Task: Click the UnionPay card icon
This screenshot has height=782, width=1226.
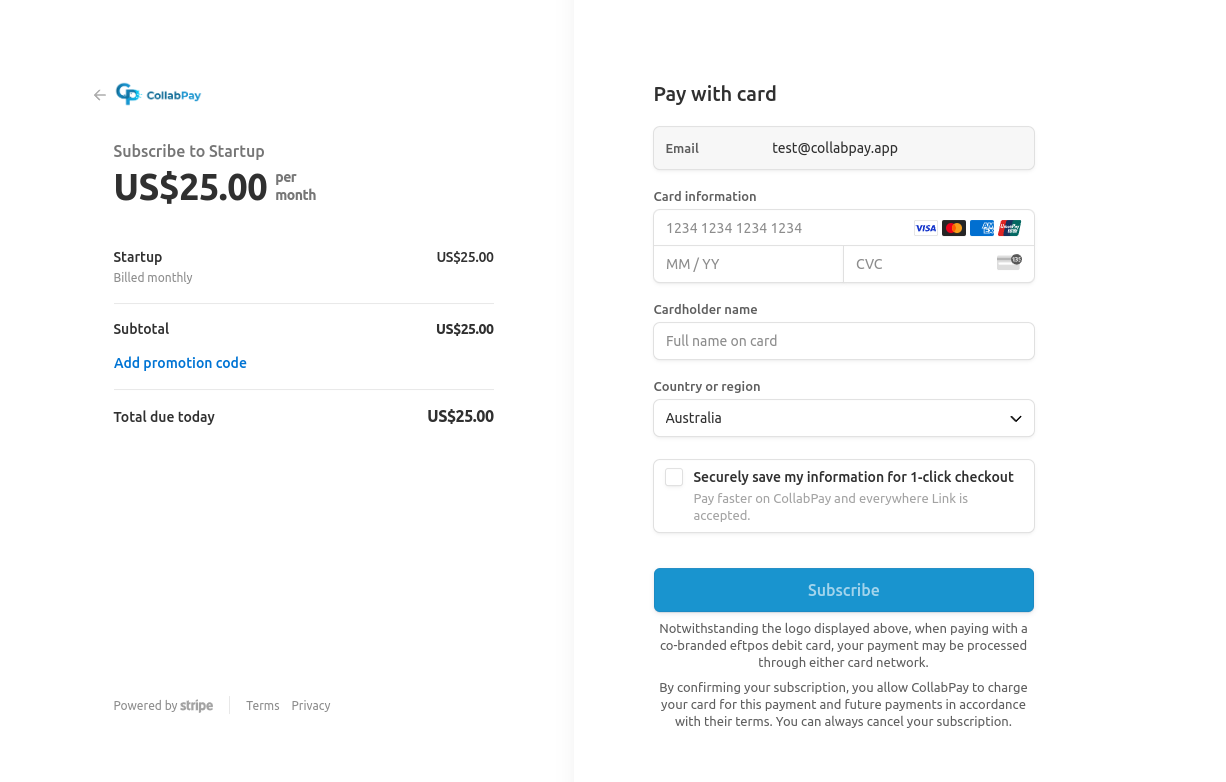Action: tap(1009, 228)
